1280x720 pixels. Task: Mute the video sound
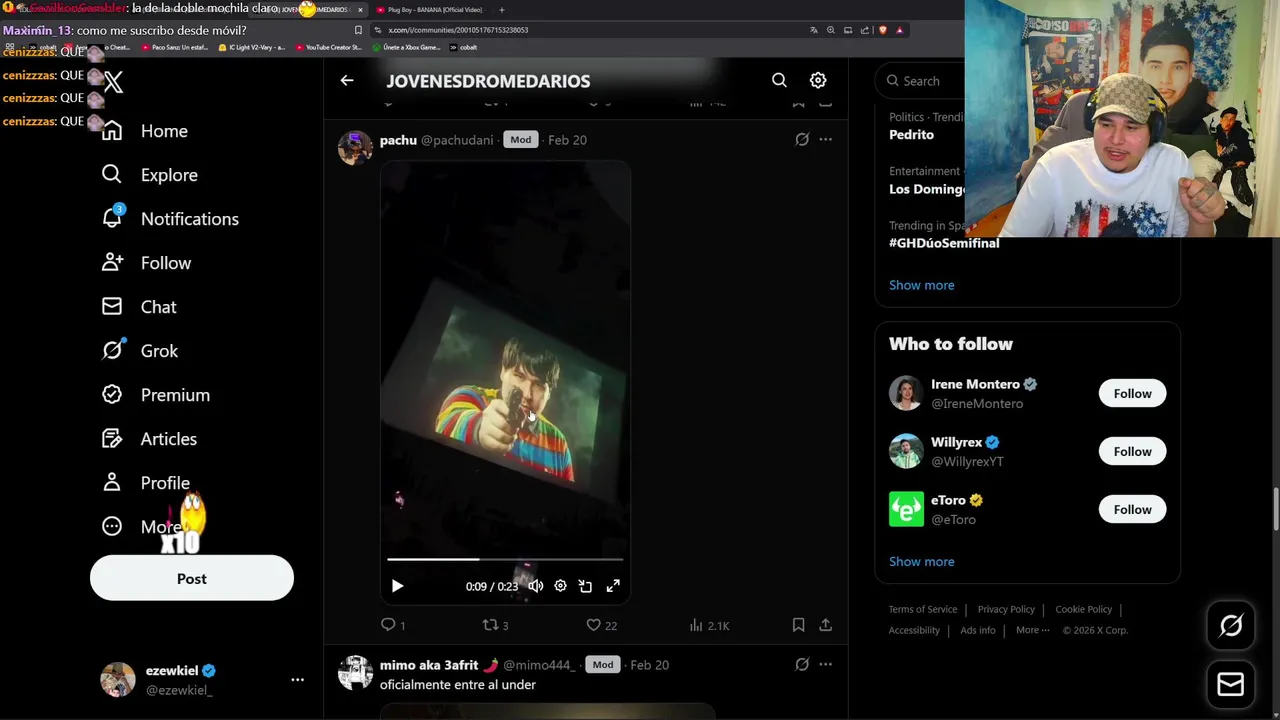click(x=536, y=586)
